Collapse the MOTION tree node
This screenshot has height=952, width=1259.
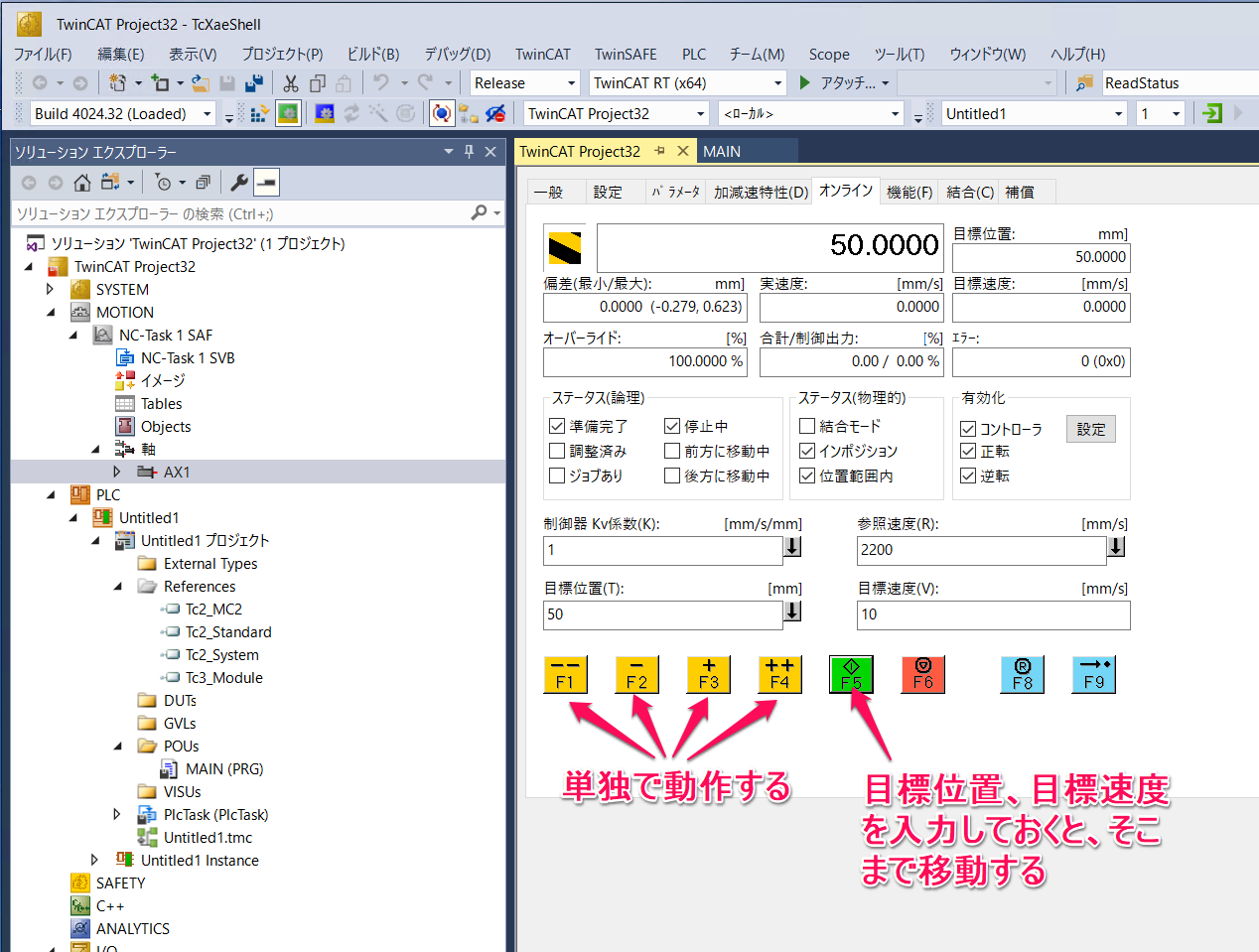pos(51,312)
